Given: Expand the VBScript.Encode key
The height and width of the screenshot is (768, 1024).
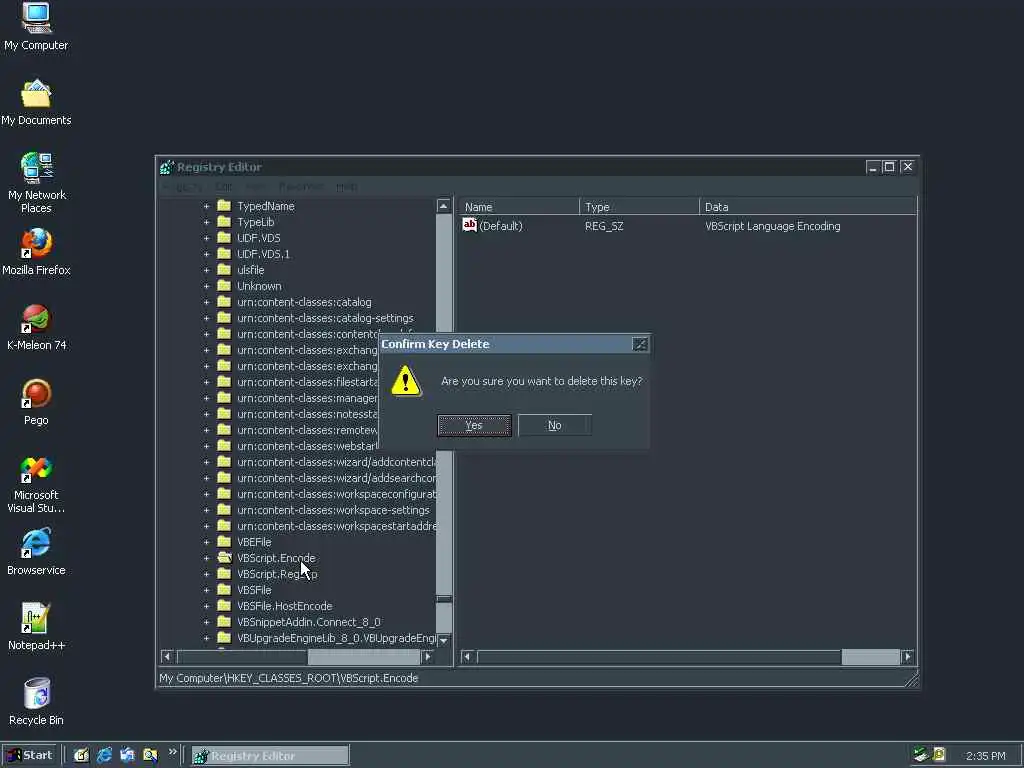Looking at the screenshot, I should pos(206,558).
